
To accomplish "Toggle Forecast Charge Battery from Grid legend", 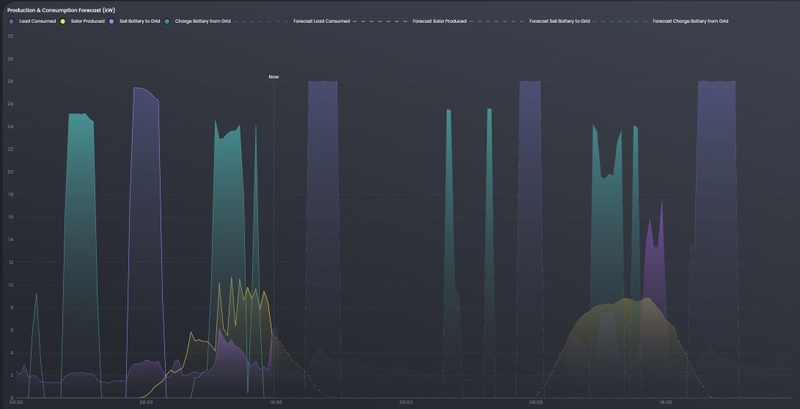I will [x=690, y=21].
